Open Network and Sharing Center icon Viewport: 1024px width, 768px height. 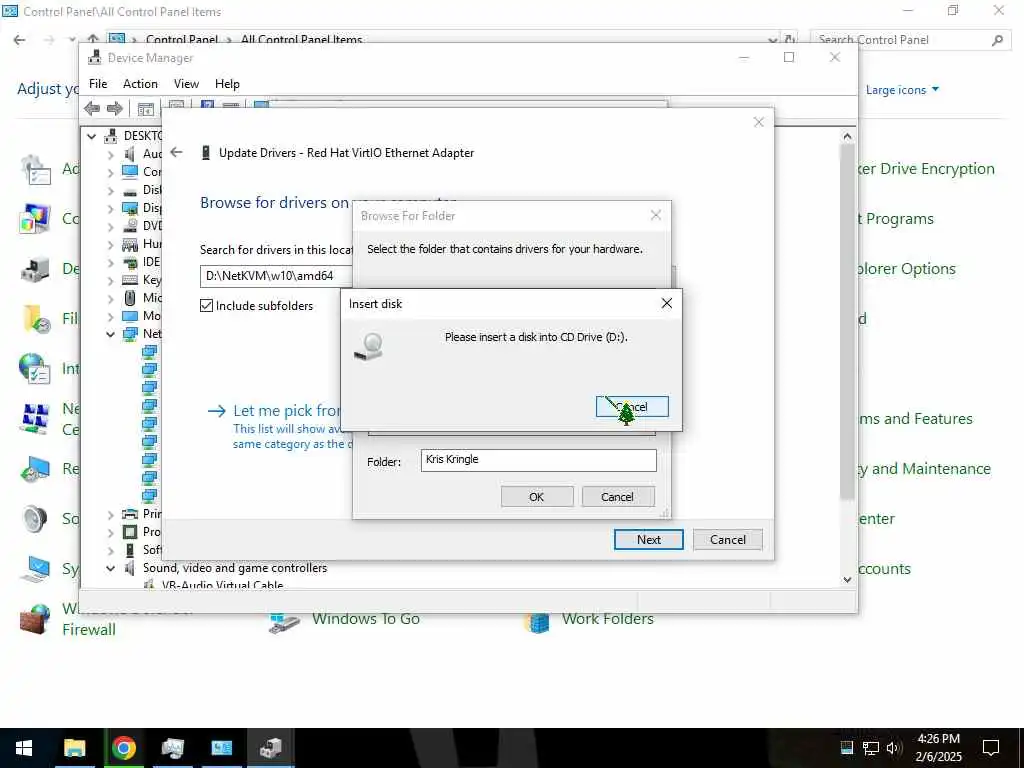point(35,419)
